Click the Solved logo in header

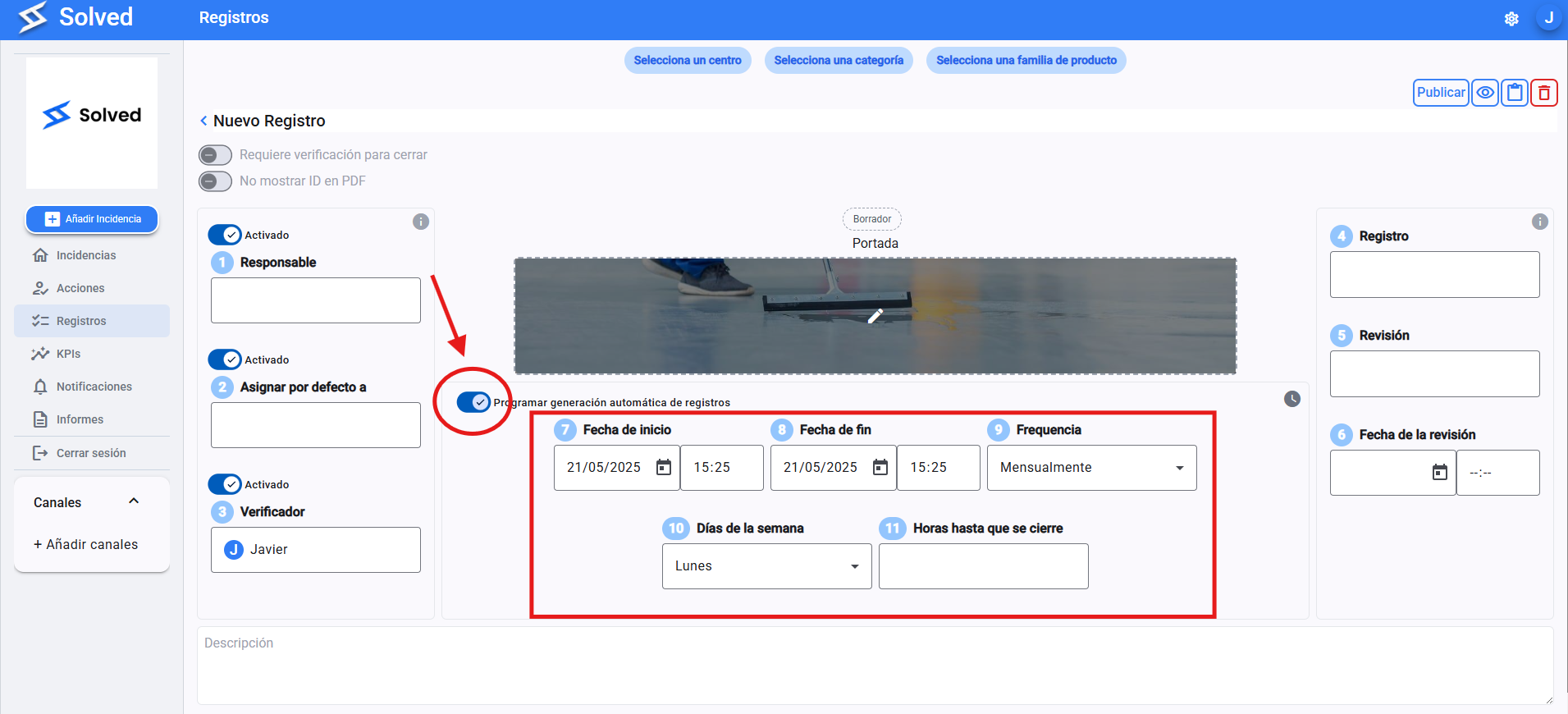[75, 17]
